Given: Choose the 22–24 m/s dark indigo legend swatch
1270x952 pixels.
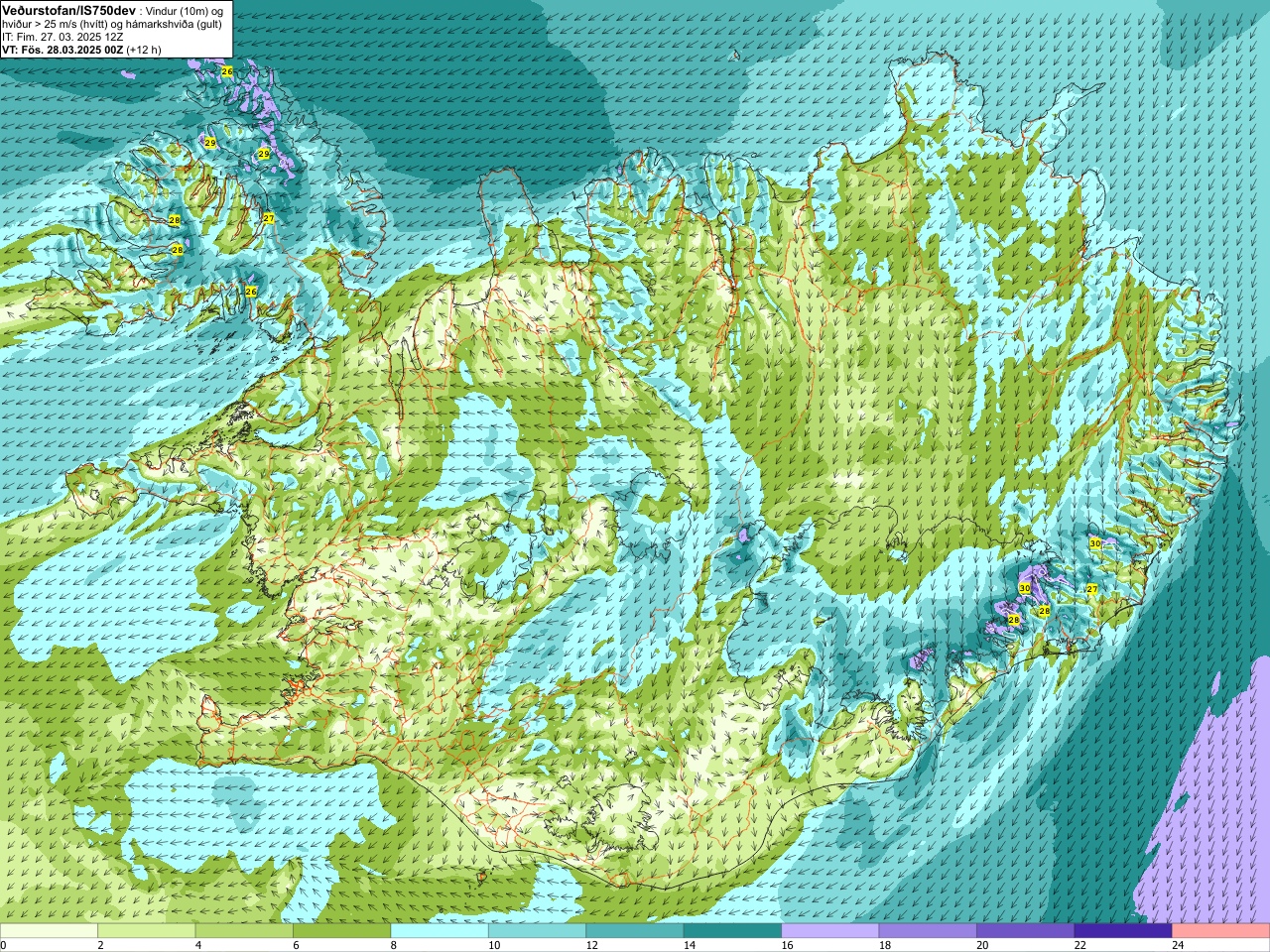Looking at the screenshot, I should (1123, 931).
